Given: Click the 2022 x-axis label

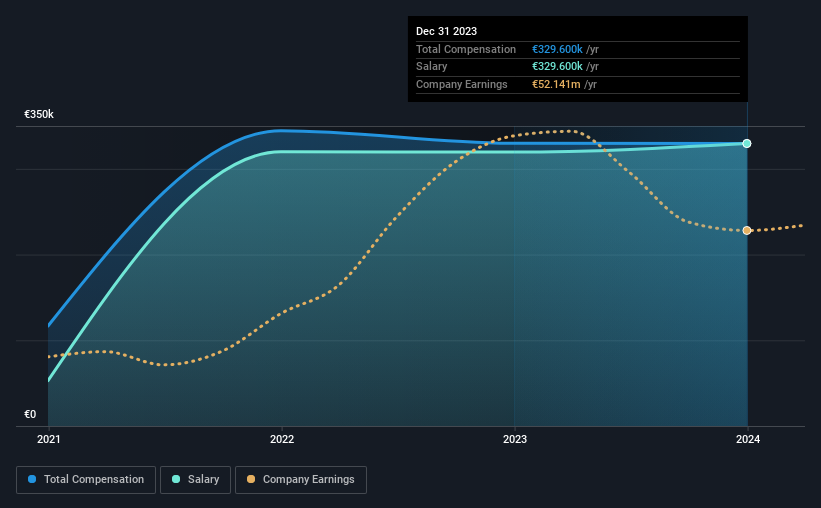Looking at the screenshot, I should point(282,439).
